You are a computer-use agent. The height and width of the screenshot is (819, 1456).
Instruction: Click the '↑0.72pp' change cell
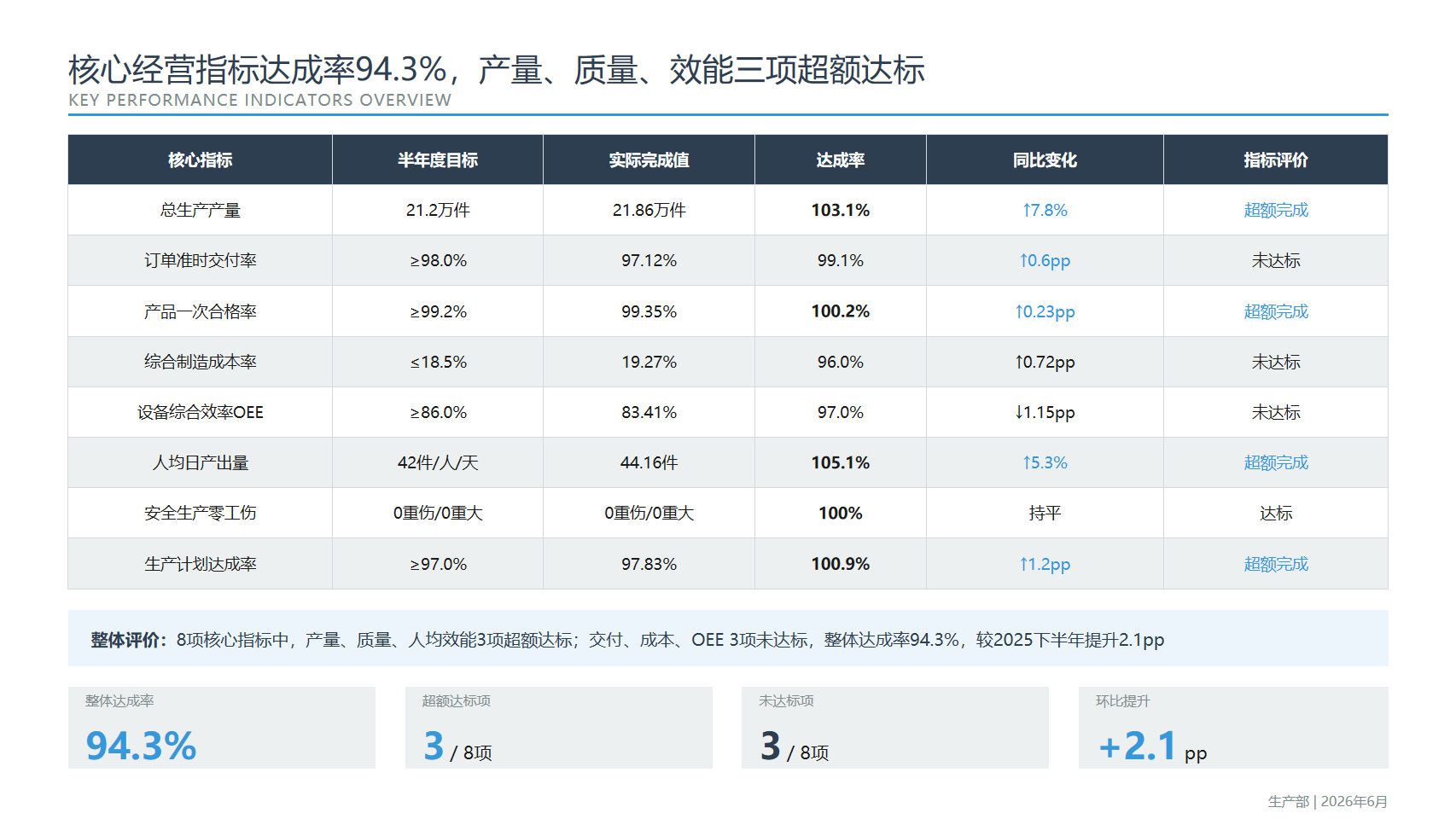[1045, 362]
